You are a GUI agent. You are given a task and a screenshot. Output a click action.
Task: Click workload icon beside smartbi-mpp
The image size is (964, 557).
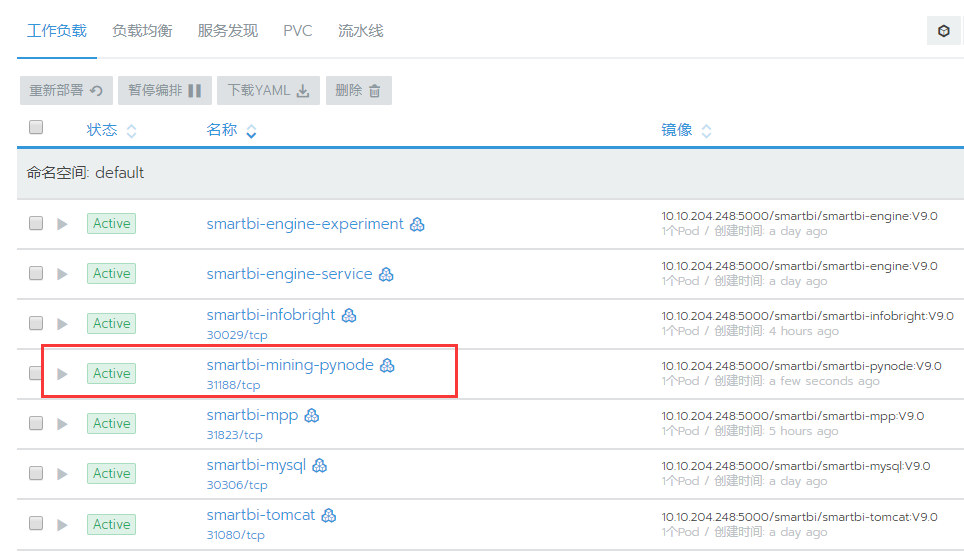click(x=312, y=416)
